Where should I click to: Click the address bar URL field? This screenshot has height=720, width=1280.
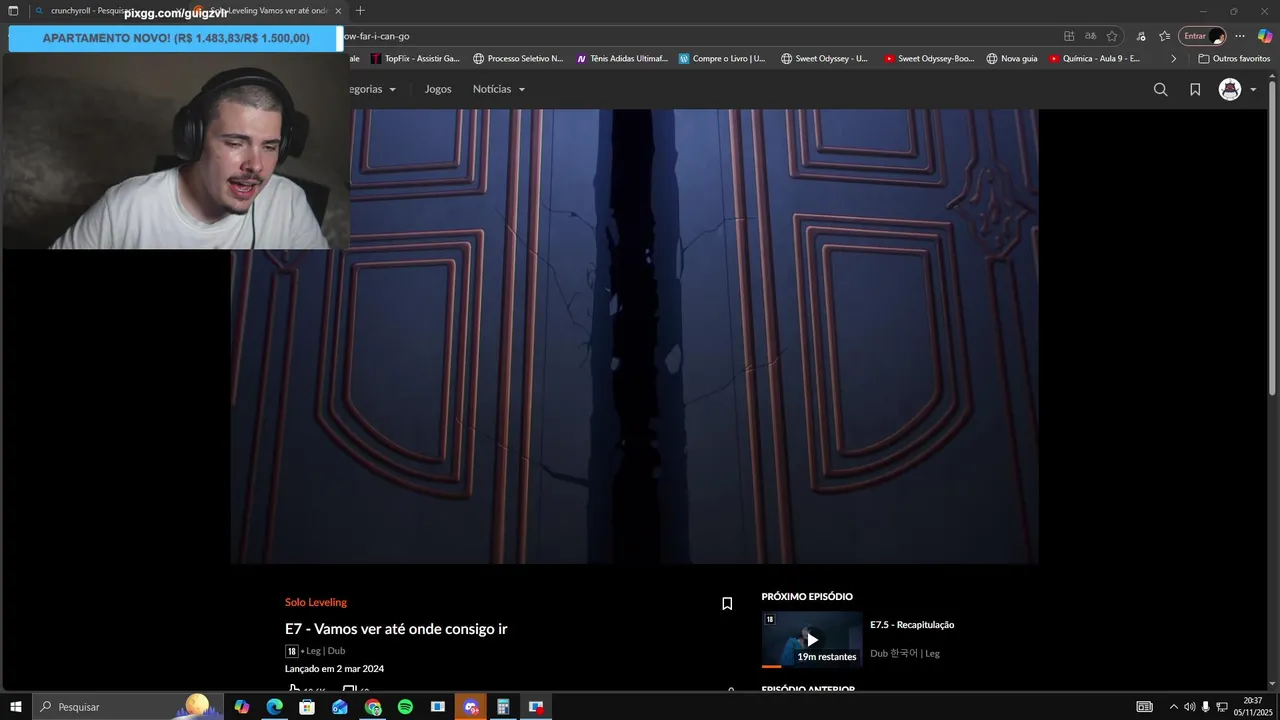pos(700,36)
